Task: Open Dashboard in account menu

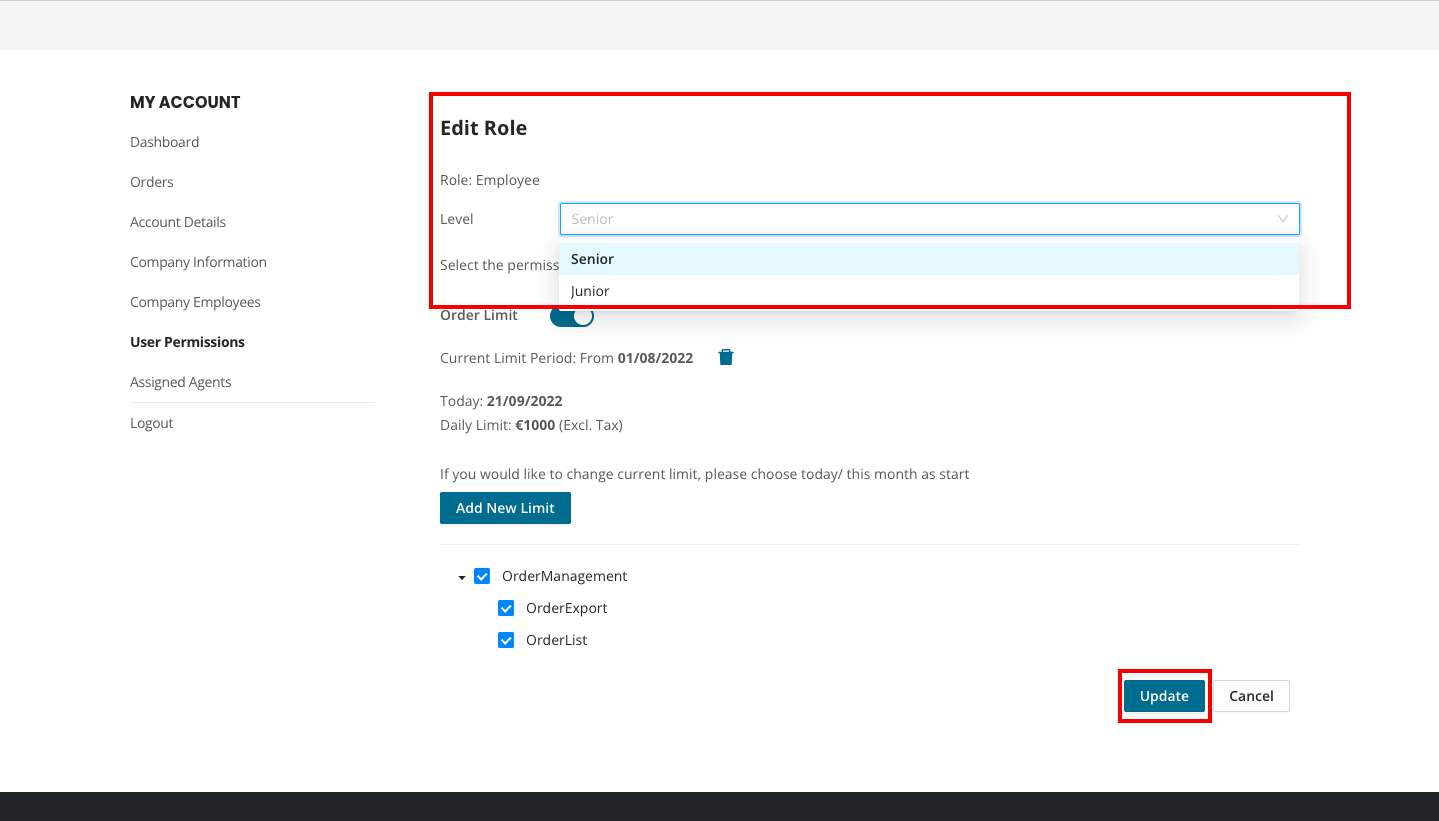Action: tap(164, 142)
